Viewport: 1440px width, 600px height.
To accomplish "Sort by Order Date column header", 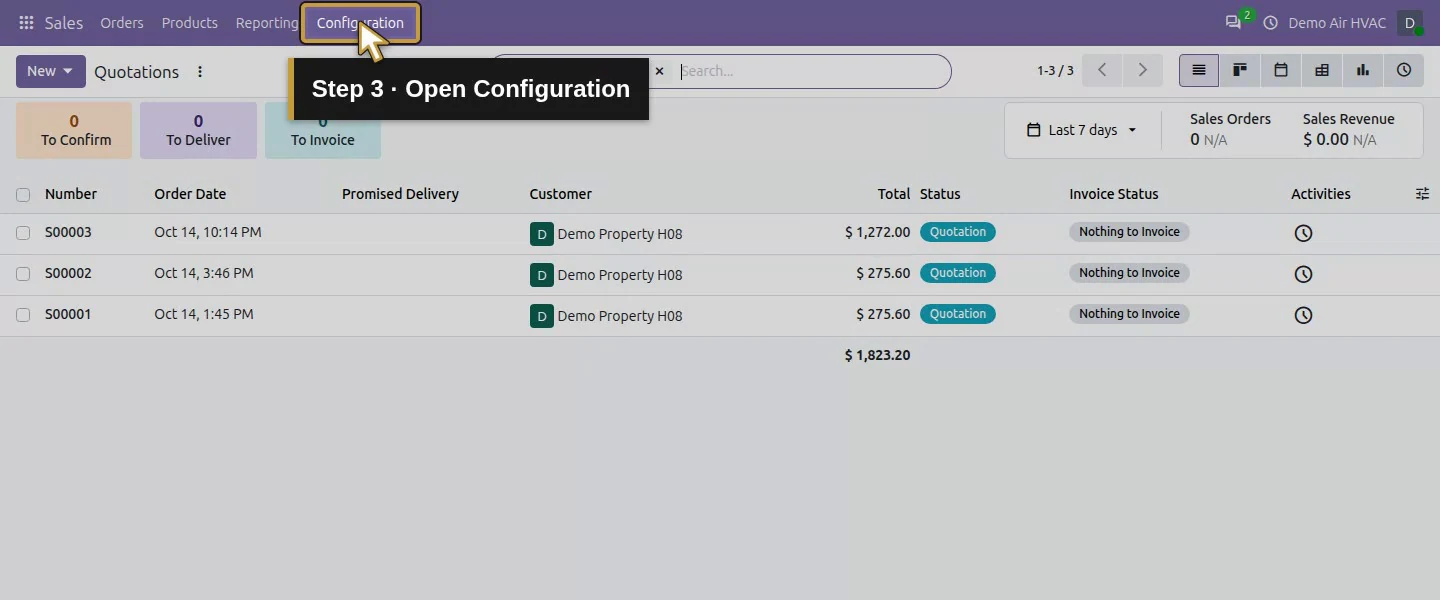I will [190, 194].
